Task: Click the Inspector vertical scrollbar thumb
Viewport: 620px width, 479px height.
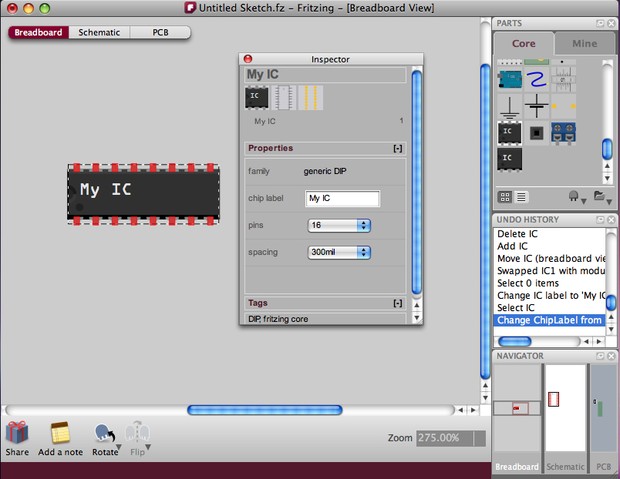Action: 417,182
